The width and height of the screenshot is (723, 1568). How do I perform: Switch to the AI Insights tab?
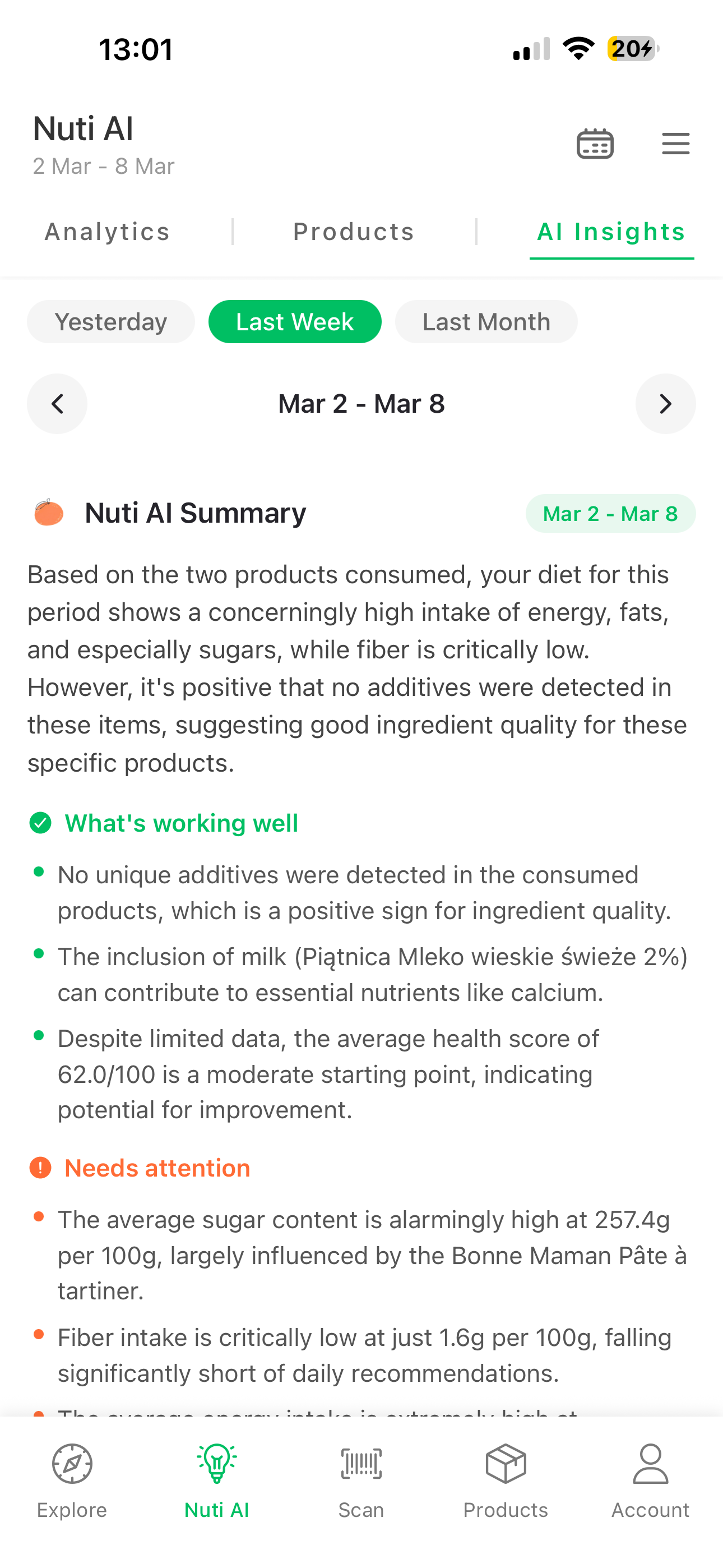click(611, 232)
